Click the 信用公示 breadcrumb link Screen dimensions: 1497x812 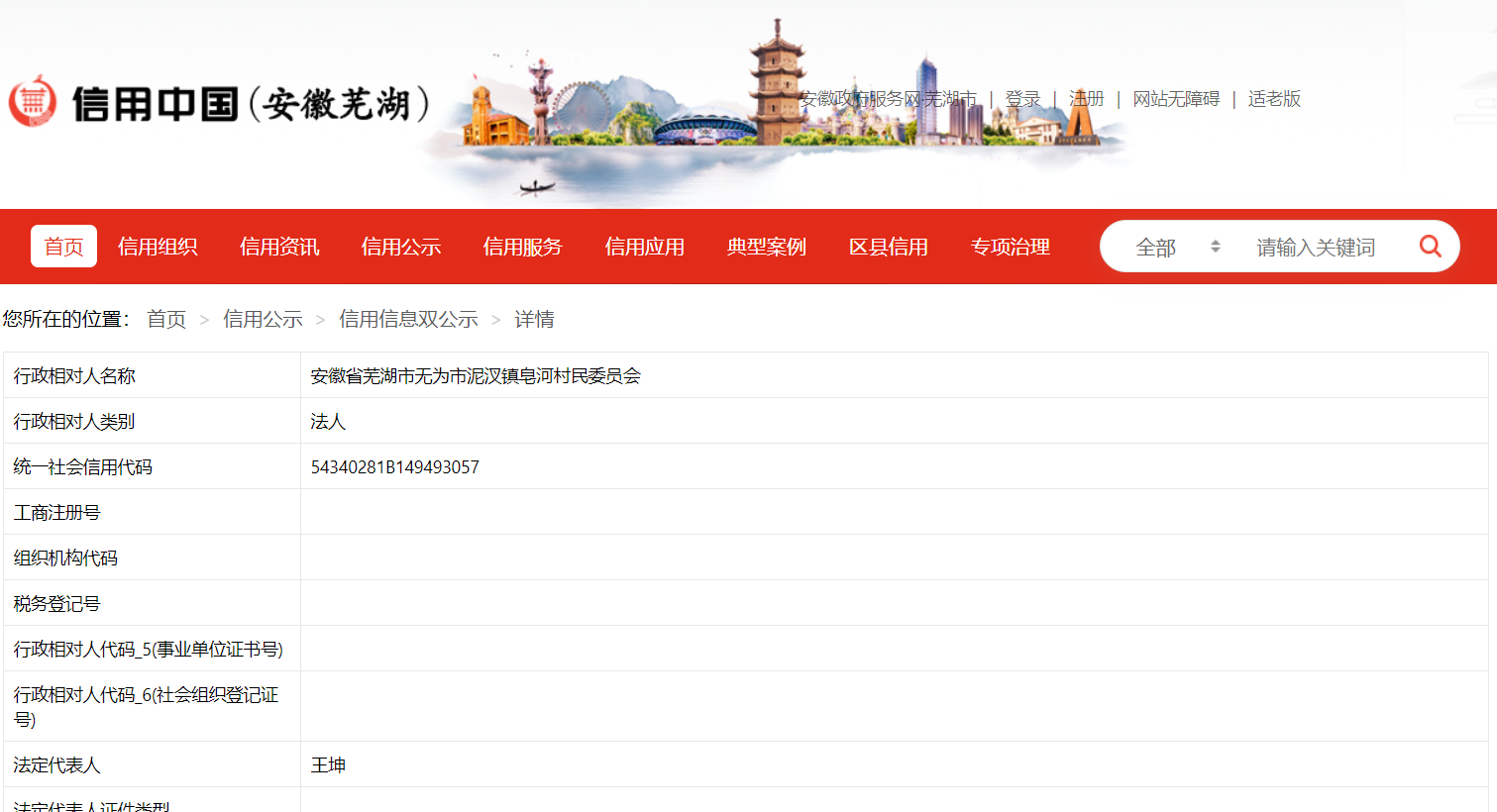point(263,319)
